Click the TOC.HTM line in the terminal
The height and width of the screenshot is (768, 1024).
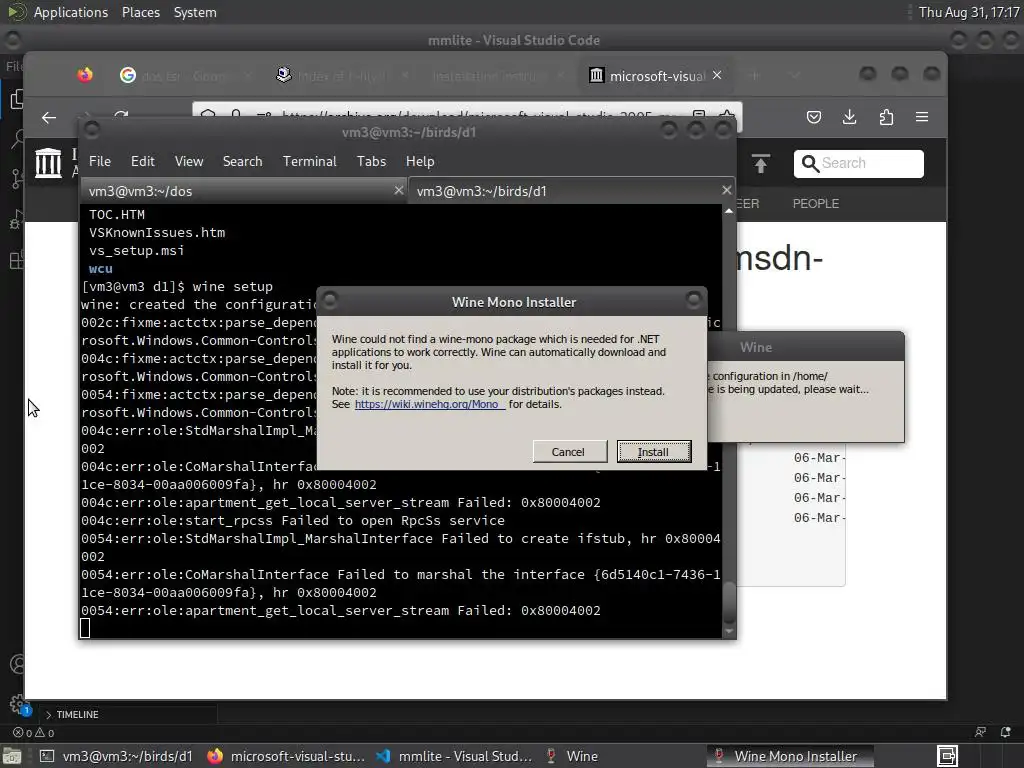117,215
